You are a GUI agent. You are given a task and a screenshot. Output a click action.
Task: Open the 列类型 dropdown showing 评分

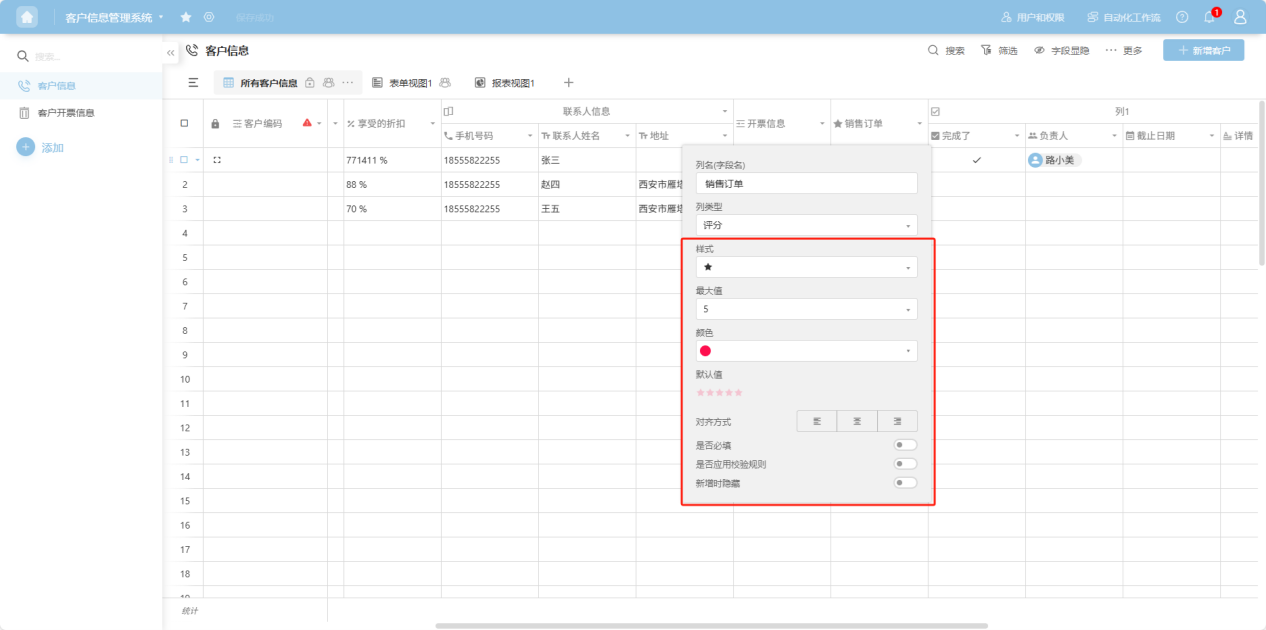(806, 226)
